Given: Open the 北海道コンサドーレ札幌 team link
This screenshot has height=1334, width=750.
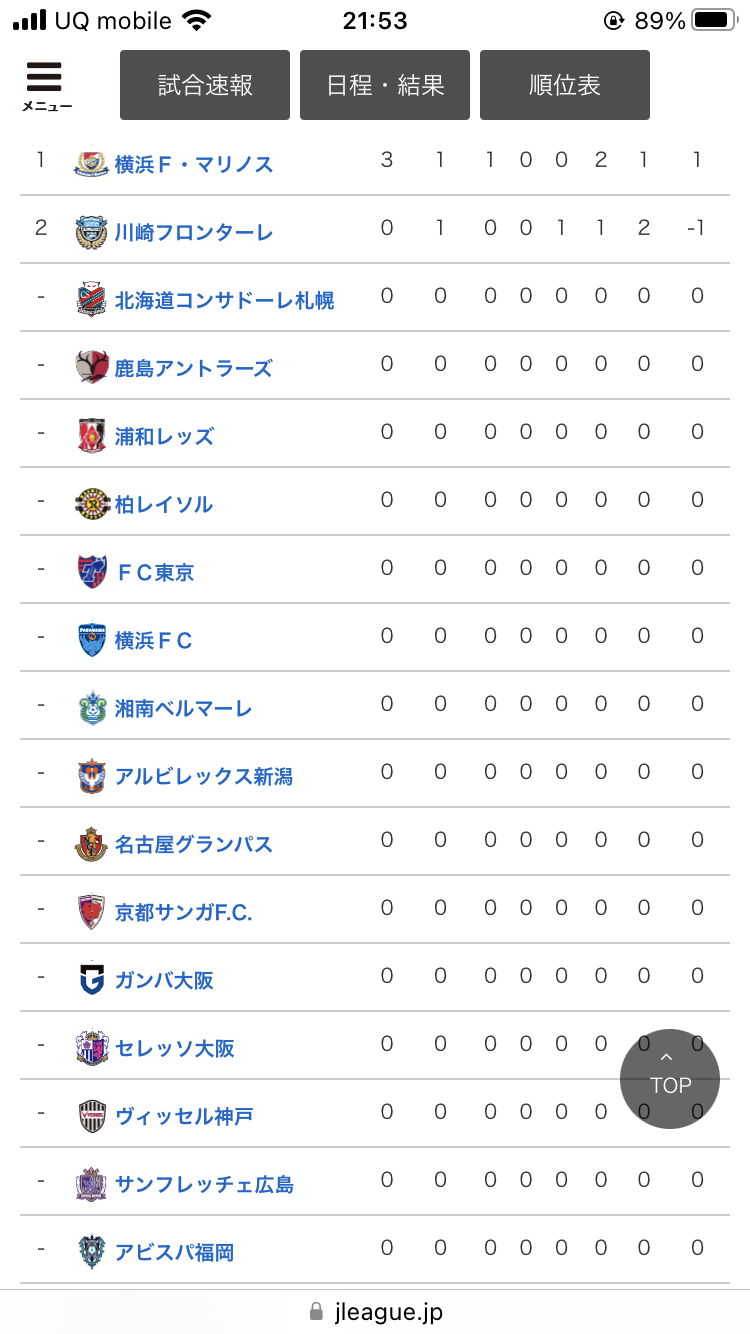Looking at the screenshot, I should pos(224,300).
